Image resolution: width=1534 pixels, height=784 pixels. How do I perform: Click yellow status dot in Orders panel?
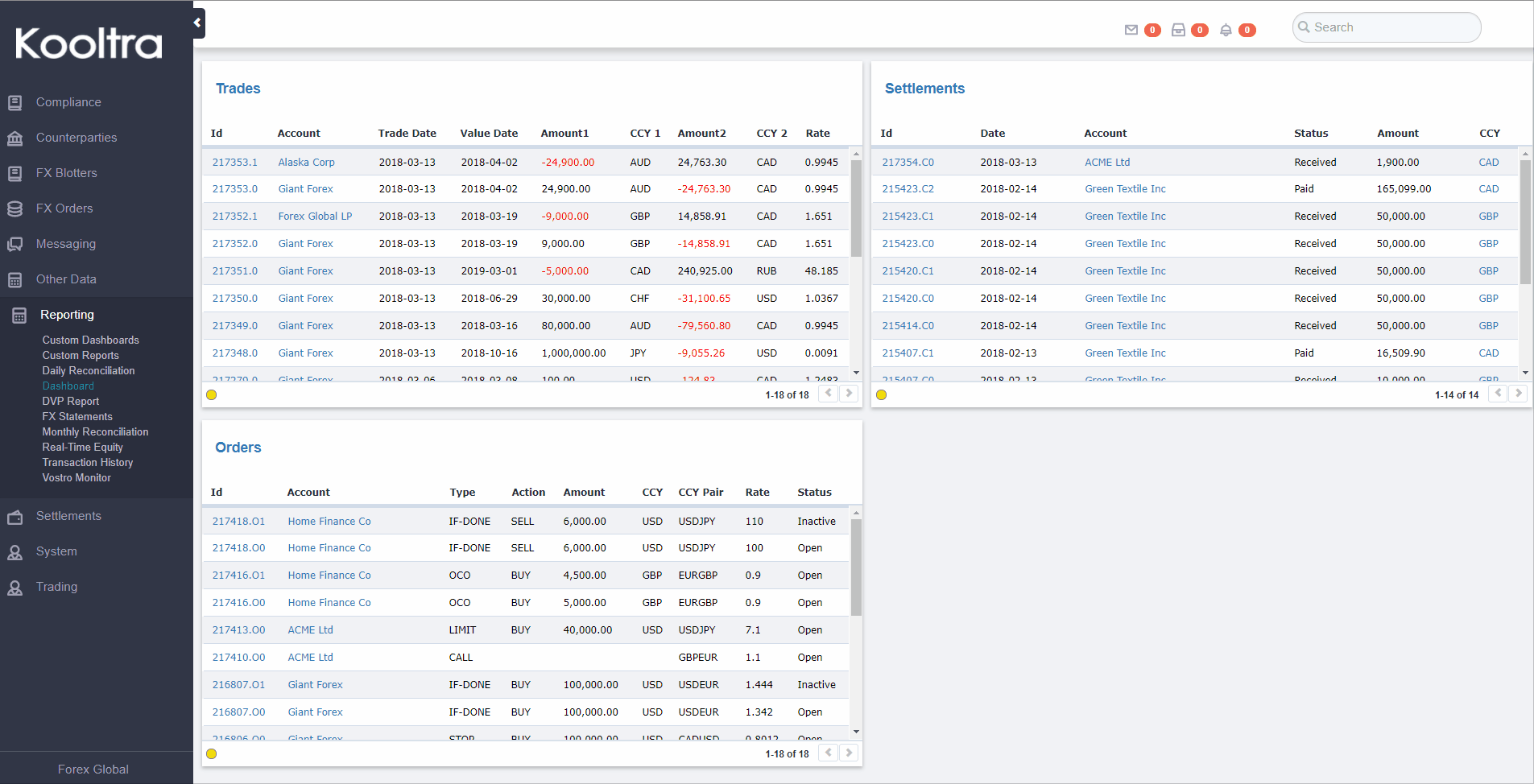(211, 753)
